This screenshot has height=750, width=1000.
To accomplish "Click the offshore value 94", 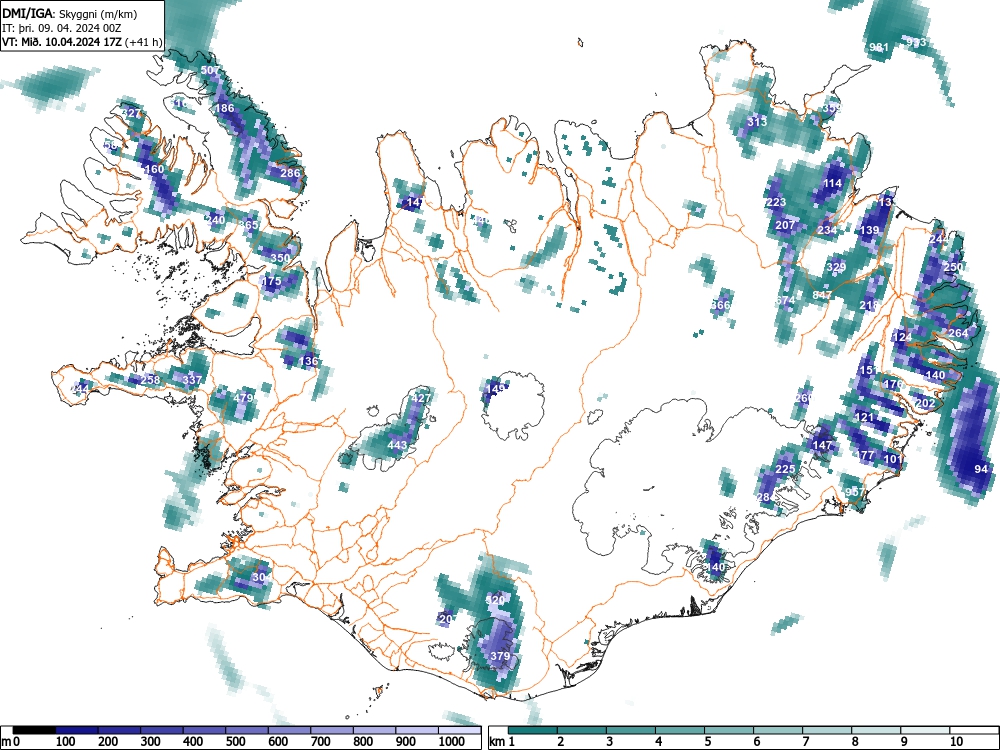I will click(x=982, y=469).
